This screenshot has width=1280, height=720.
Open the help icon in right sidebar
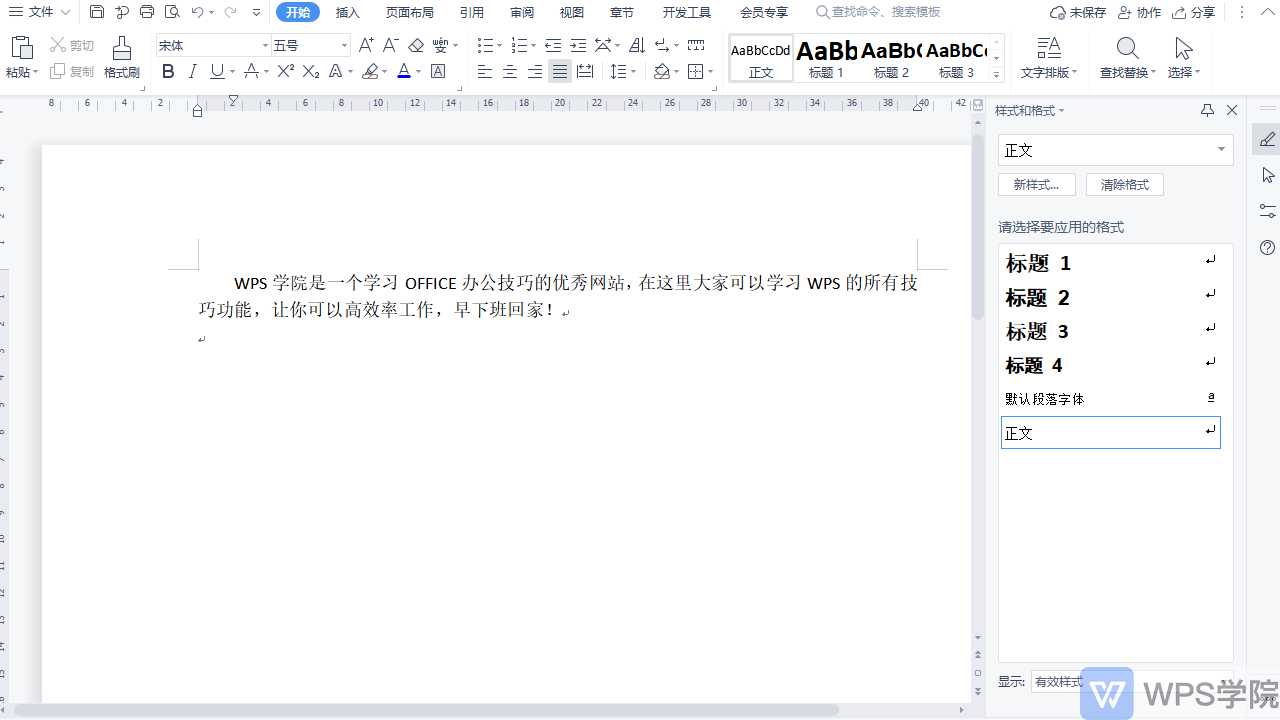tap(1267, 247)
